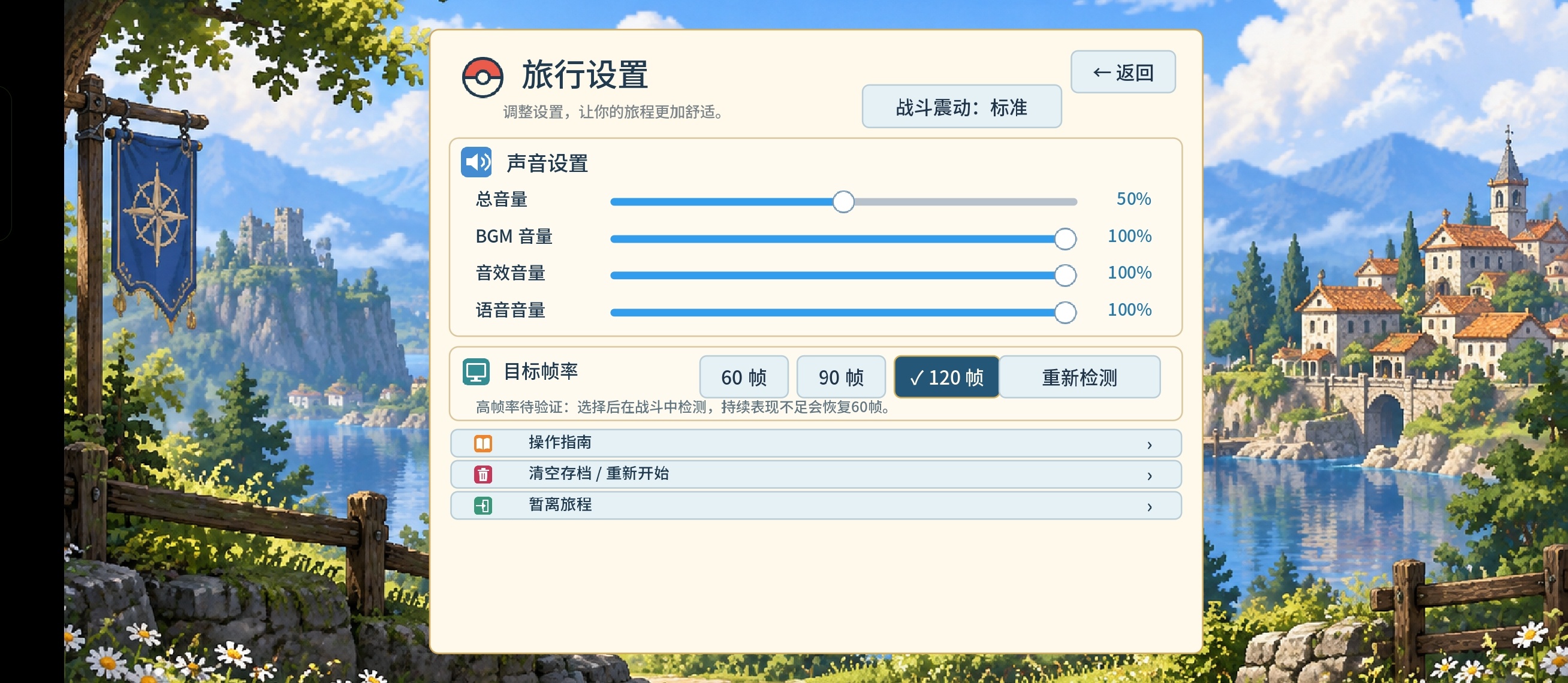
Task: Select the 60 帧 frame rate option
Action: click(743, 377)
